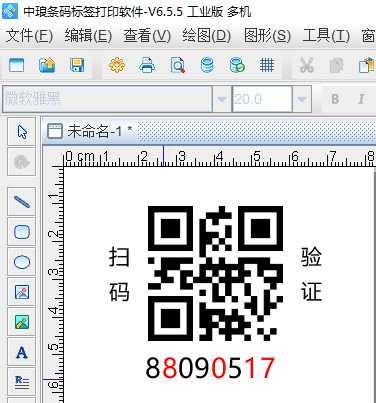Screen dimensions: 376x403
Task: Click the greyed-out curved-arrow tool
Action: [x=22, y=162]
